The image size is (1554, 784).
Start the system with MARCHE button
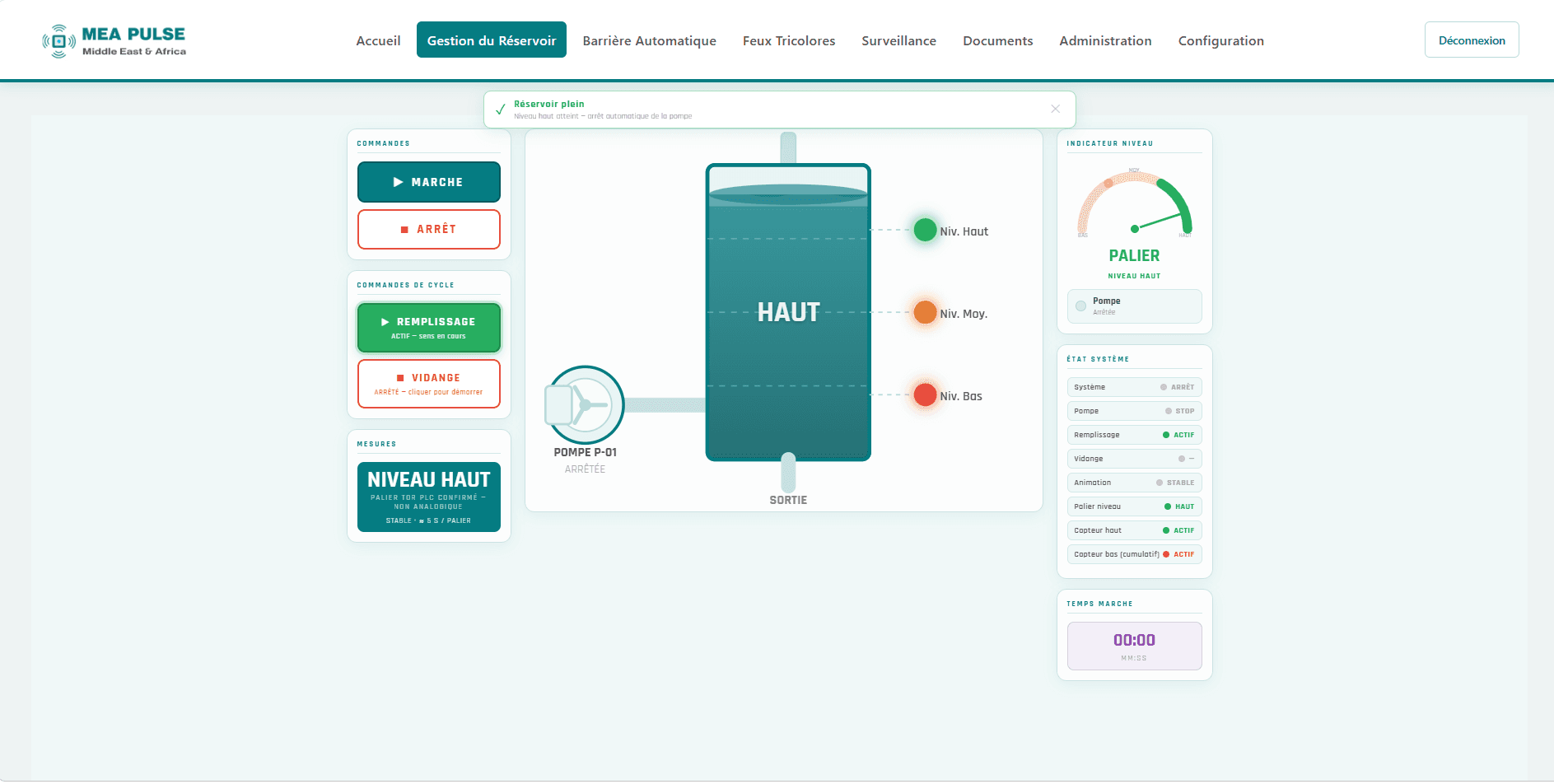(429, 182)
